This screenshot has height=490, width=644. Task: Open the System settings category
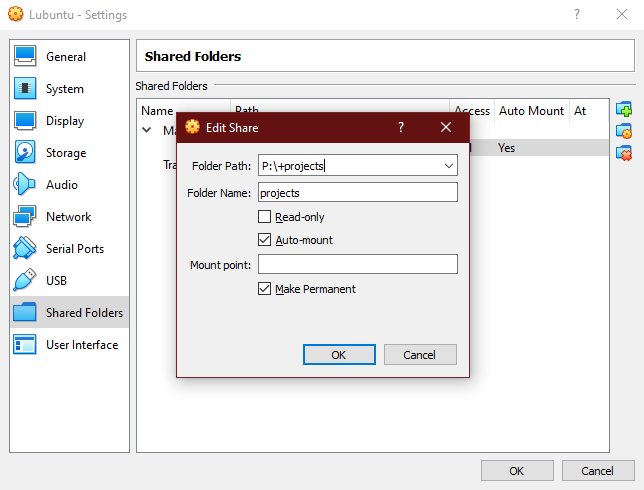point(69,89)
